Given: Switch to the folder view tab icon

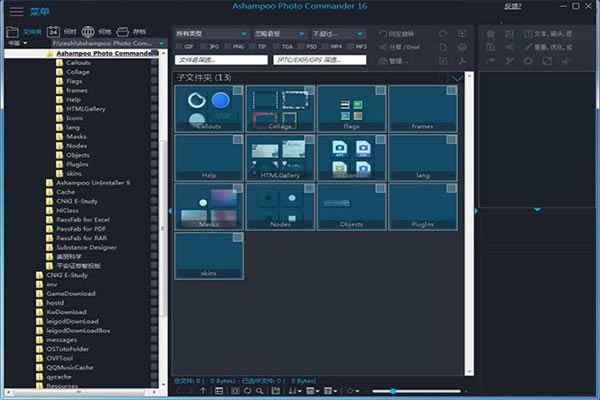Looking at the screenshot, I should (x=12, y=32).
